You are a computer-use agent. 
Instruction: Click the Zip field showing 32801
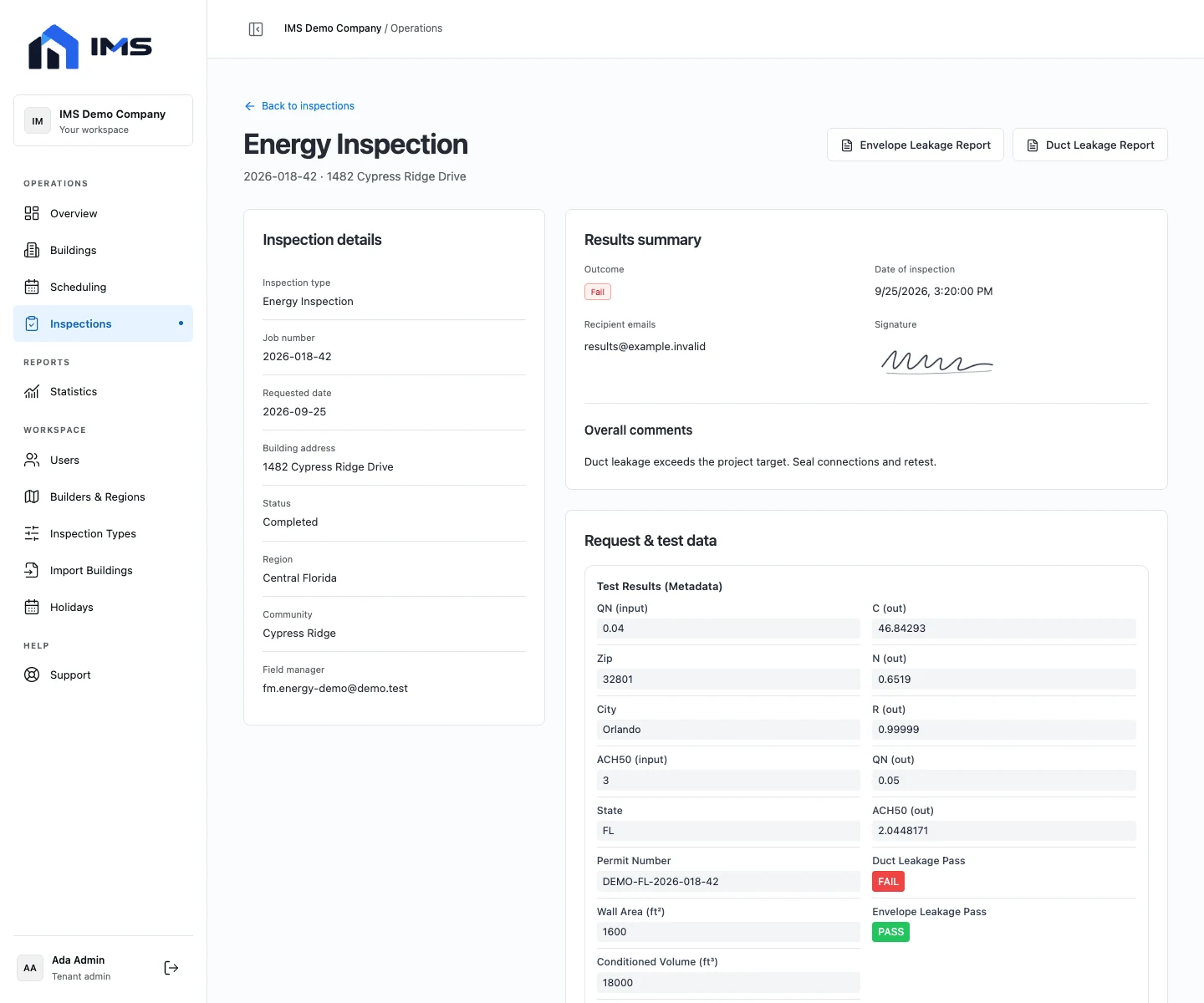728,680
